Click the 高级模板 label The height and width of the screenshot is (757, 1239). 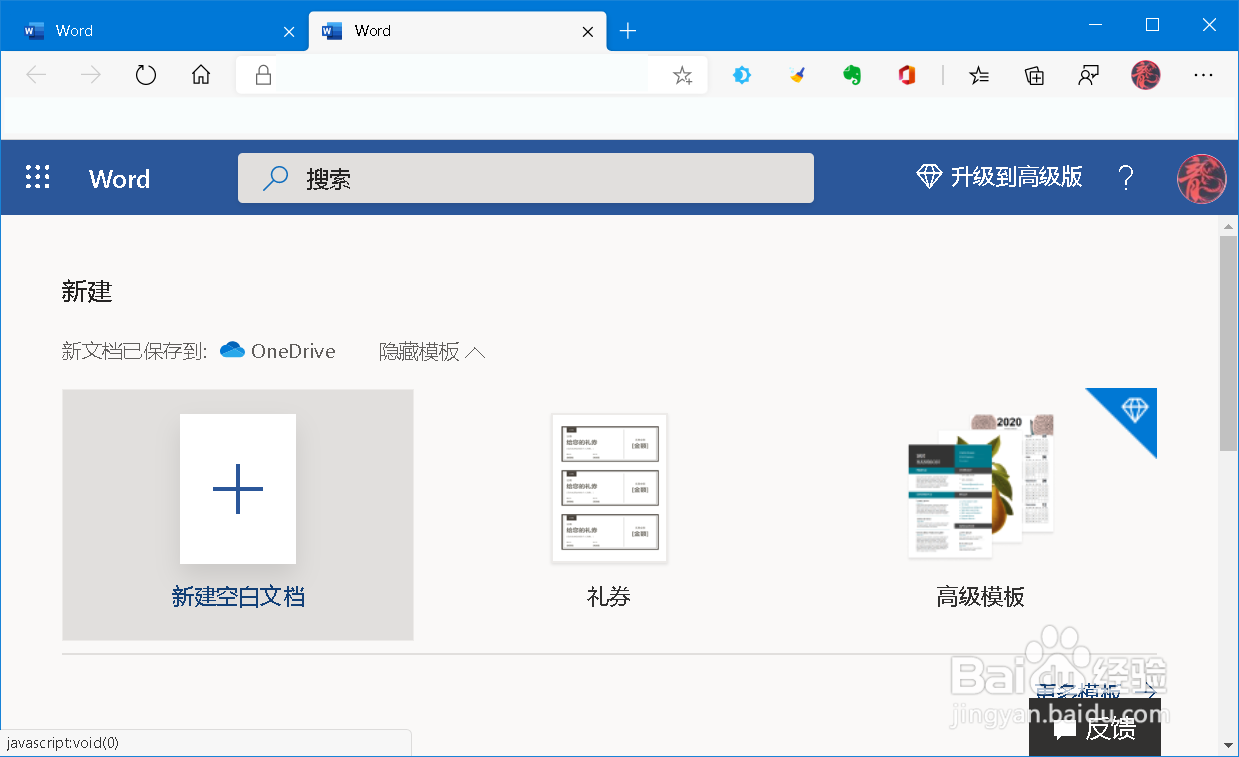[x=980, y=597]
